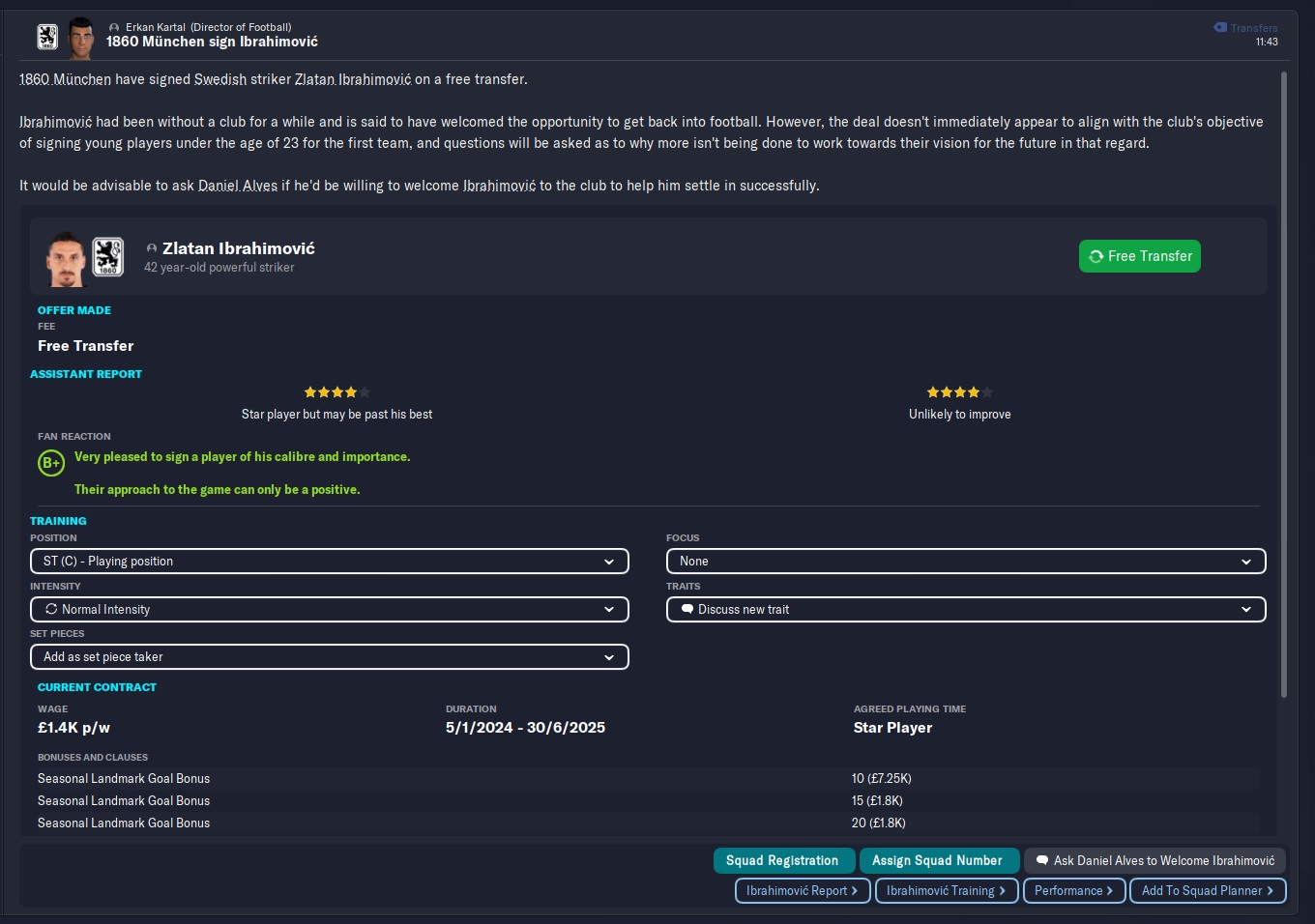Click the Transfers tag icon at top right
The height and width of the screenshot is (924, 1315).
click(x=1220, y=28)
